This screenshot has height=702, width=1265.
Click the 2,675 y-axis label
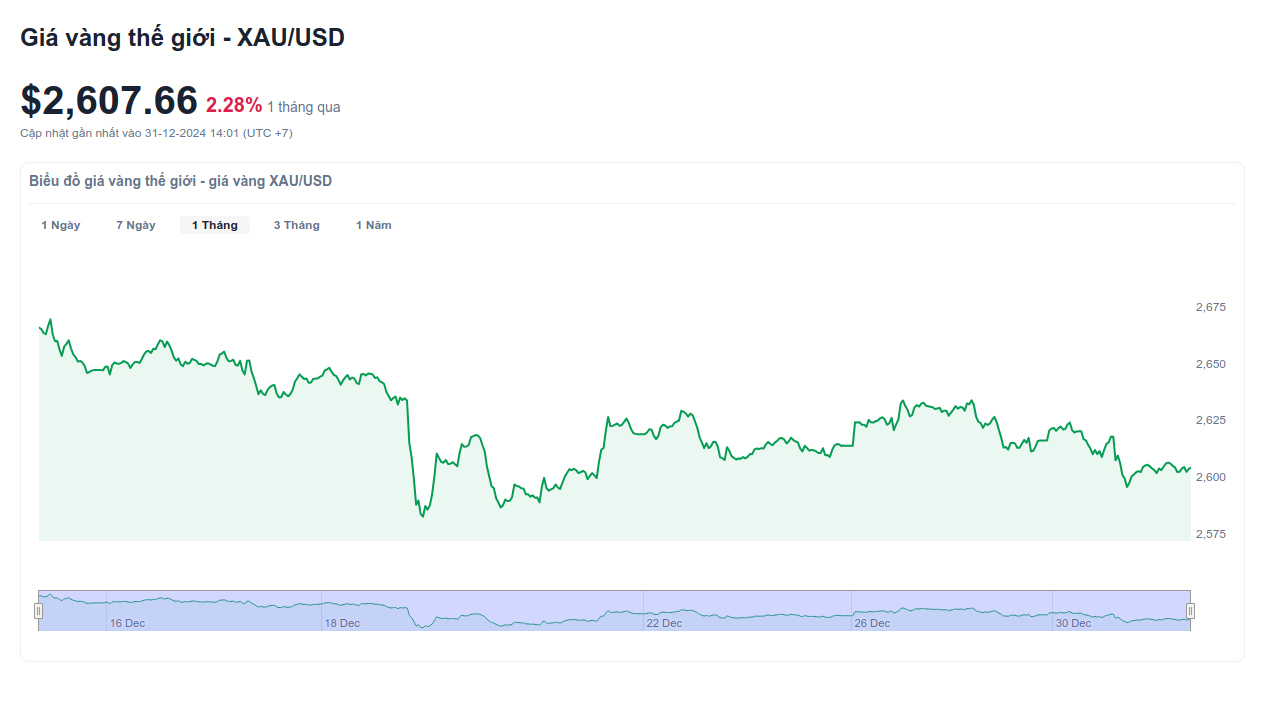pos(1210,307)
